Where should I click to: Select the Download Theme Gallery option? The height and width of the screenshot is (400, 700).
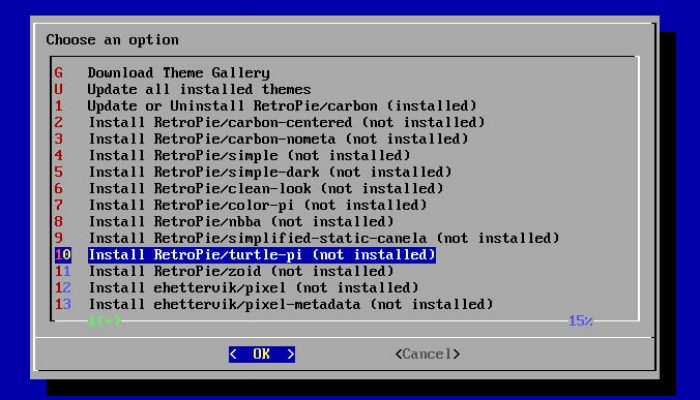(x=162, y=73)
